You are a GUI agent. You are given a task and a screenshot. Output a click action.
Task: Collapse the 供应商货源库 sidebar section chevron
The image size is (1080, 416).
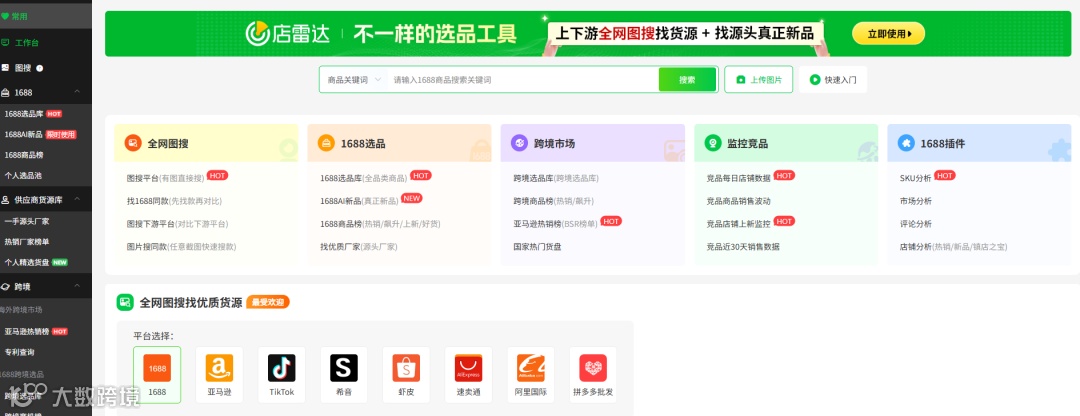(x=77, y=200)
